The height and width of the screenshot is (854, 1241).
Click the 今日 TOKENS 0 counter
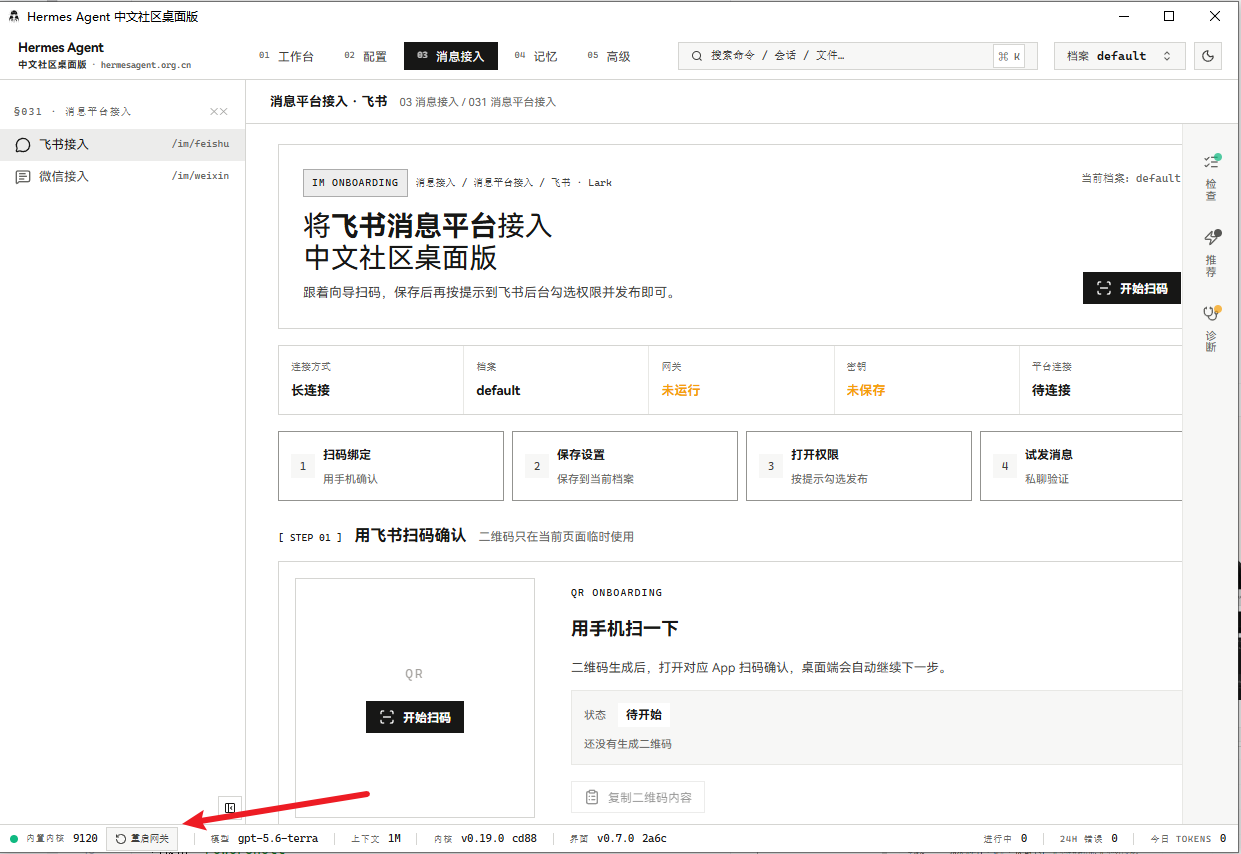click(x=1188, y=838)
